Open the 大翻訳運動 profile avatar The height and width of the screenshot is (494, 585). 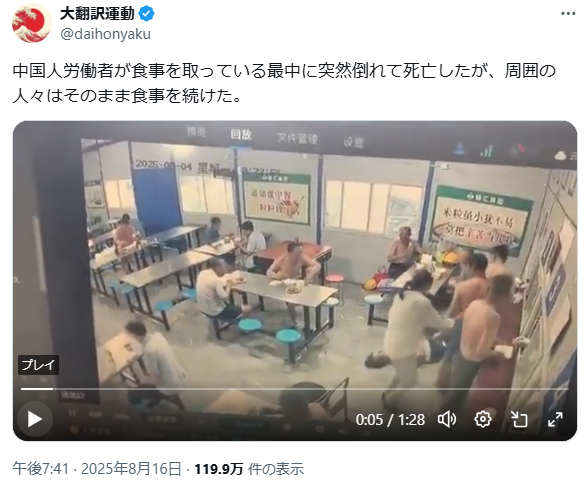tap(32, 24)
